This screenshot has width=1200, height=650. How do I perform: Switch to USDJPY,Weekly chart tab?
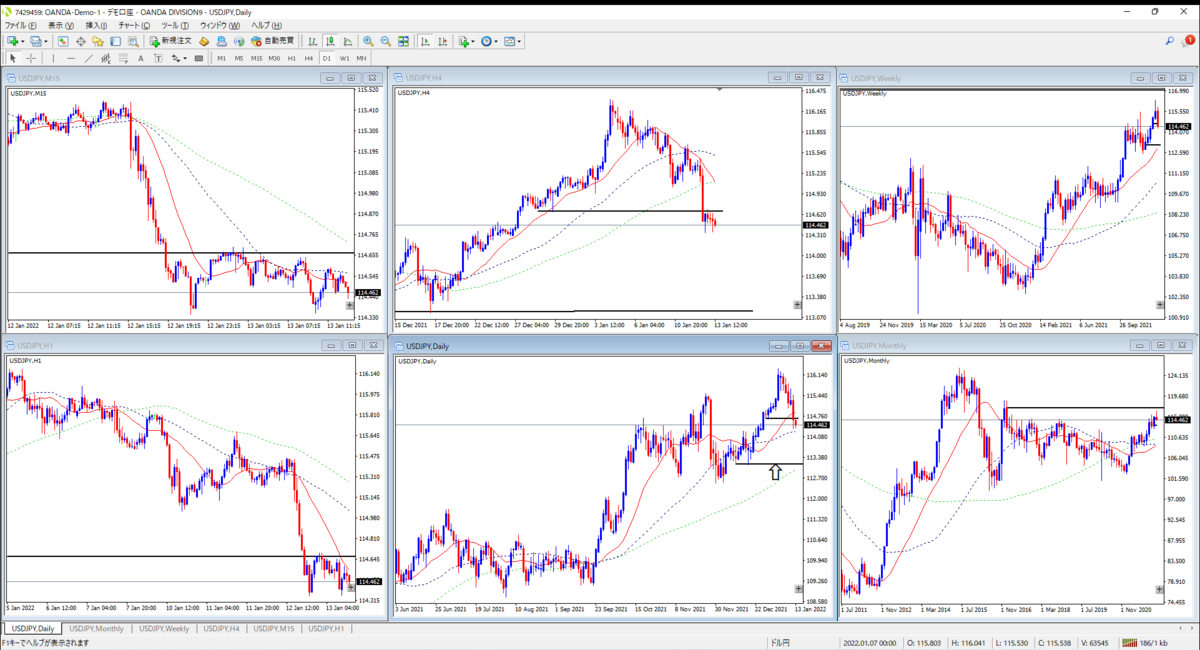click(164, 628)
